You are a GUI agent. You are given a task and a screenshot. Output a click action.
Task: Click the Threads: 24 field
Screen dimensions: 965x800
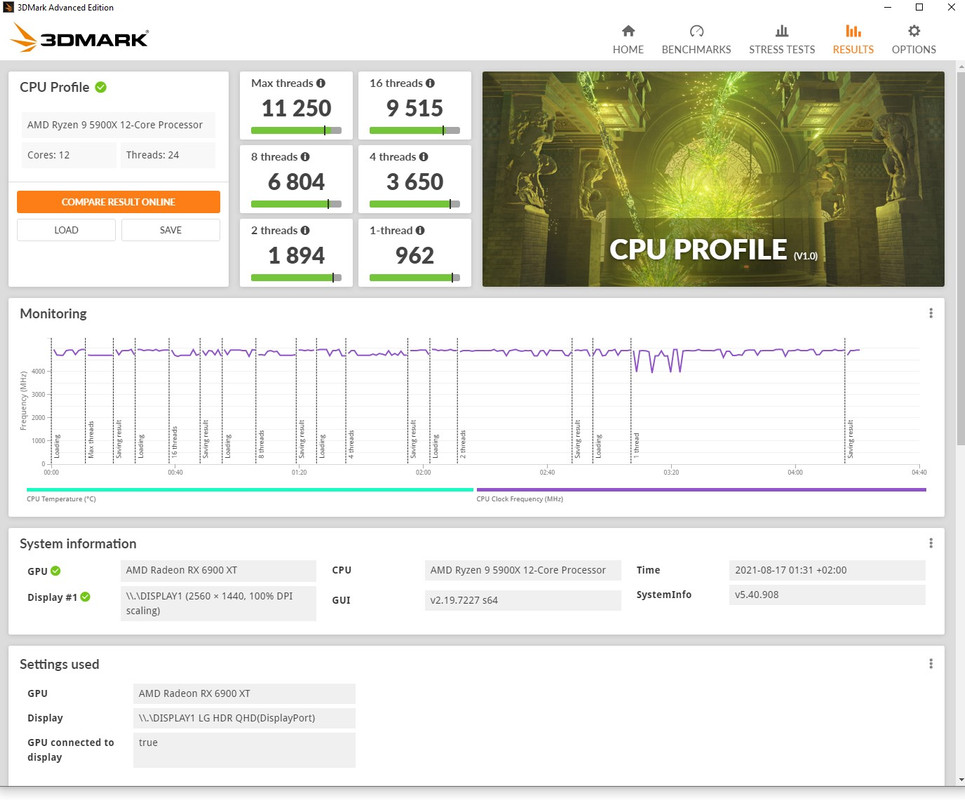tap(167, 155)
